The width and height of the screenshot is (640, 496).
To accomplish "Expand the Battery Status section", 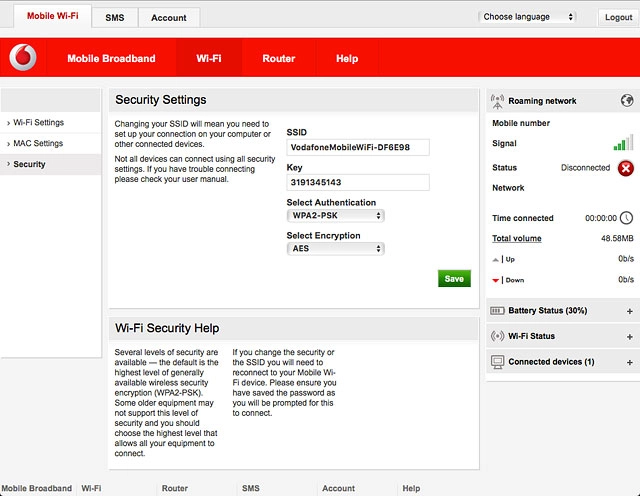I will click(x=629, y=311).
